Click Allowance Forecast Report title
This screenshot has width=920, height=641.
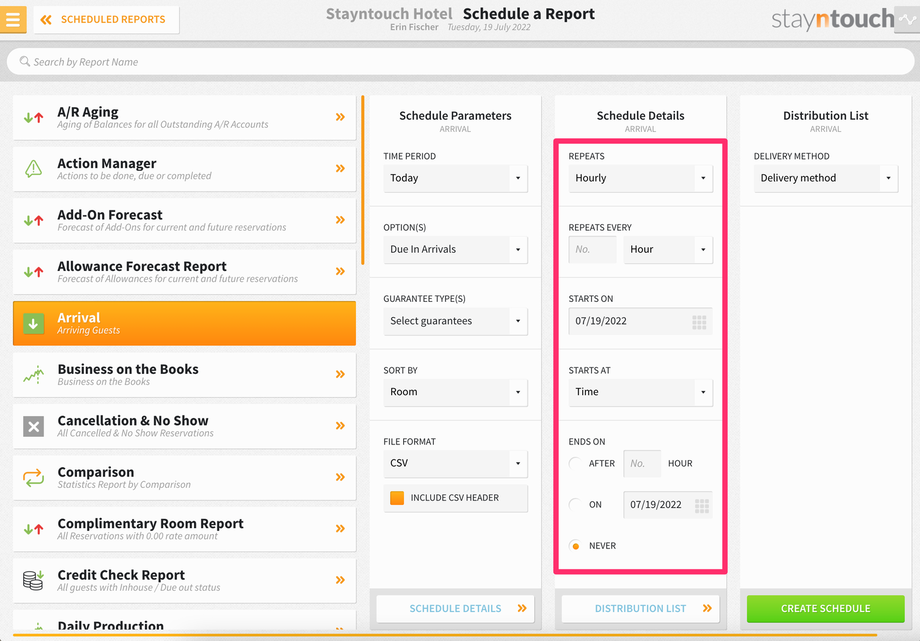142,266
